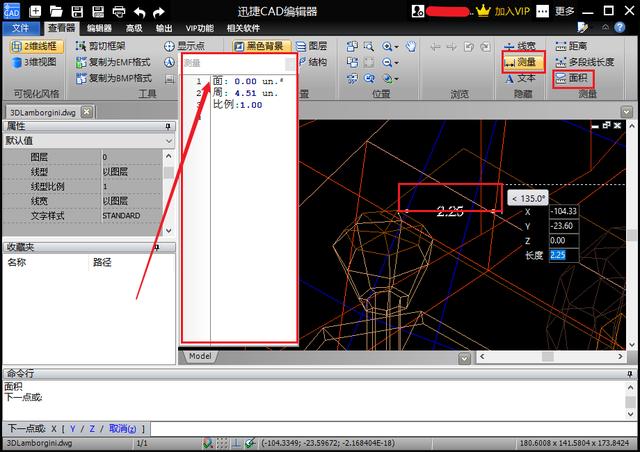Click properties list scroll down arrow
Viewport: 640px width, 452px height.
(x=169, y=231)
